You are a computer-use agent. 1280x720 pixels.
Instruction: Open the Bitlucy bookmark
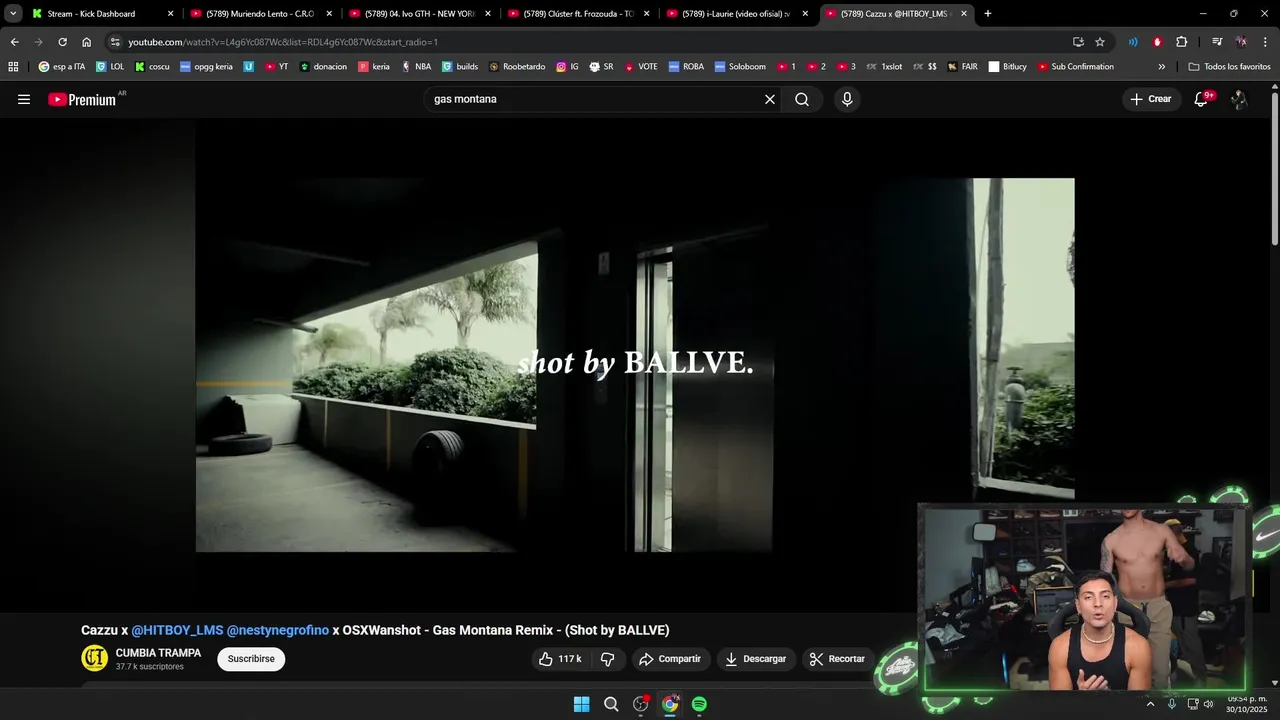(x=1008, y=67)
